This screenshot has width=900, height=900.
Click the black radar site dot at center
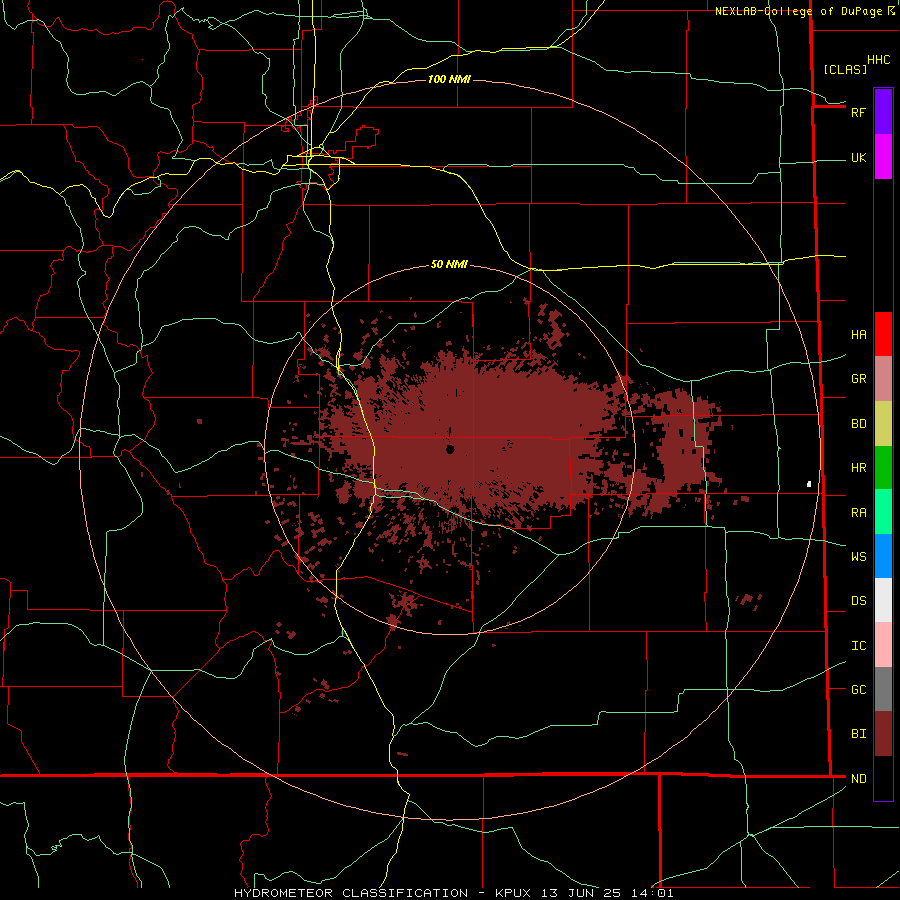450,449
